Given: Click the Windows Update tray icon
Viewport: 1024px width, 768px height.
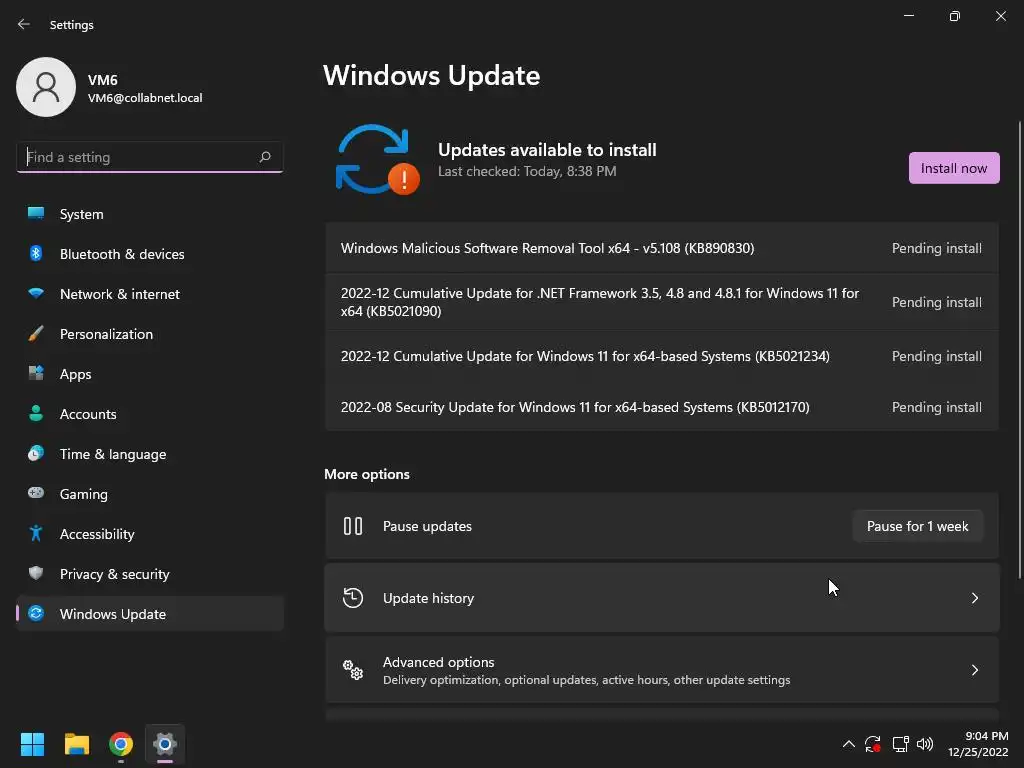Looking at the screenshot, I should [872, 744].
